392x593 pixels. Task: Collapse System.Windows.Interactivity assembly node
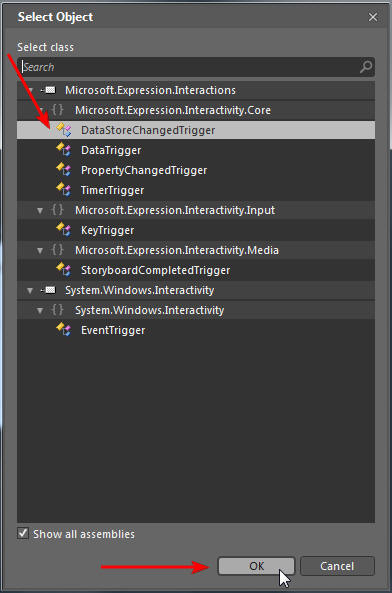point(30,290)
